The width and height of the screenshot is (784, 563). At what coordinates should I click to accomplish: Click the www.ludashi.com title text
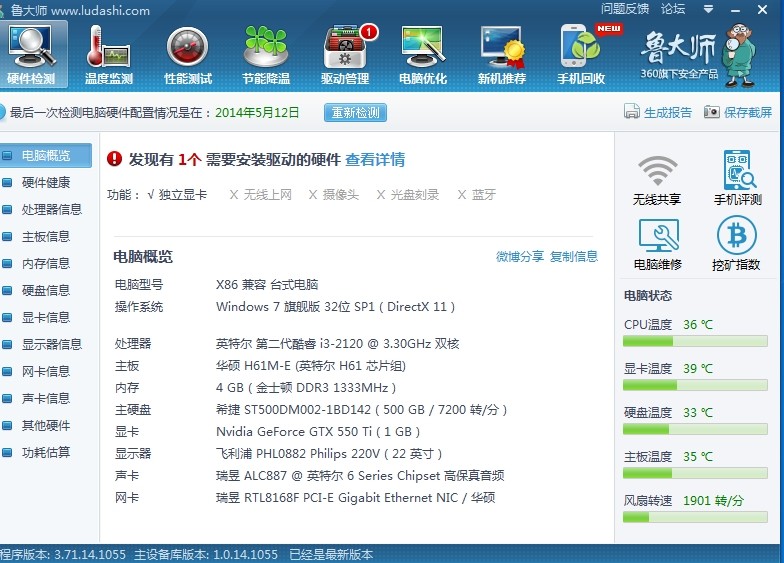click(x=100, y=10)
